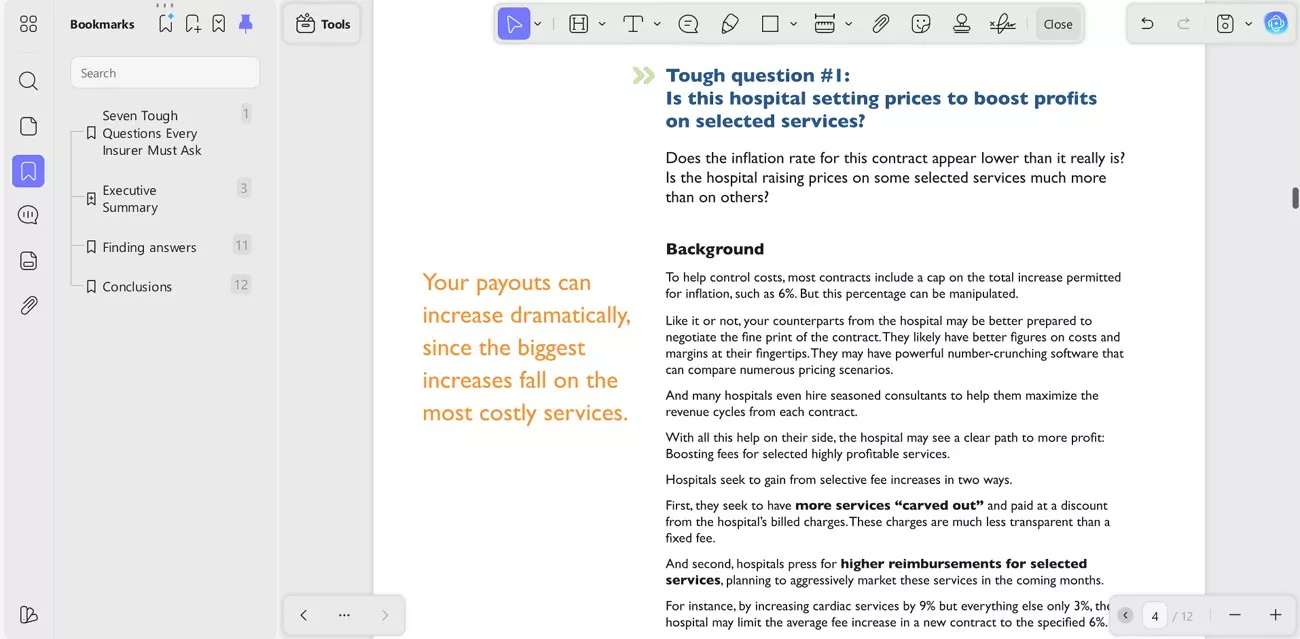Open the Search panel in the left sidebar

tap(28, 80)
